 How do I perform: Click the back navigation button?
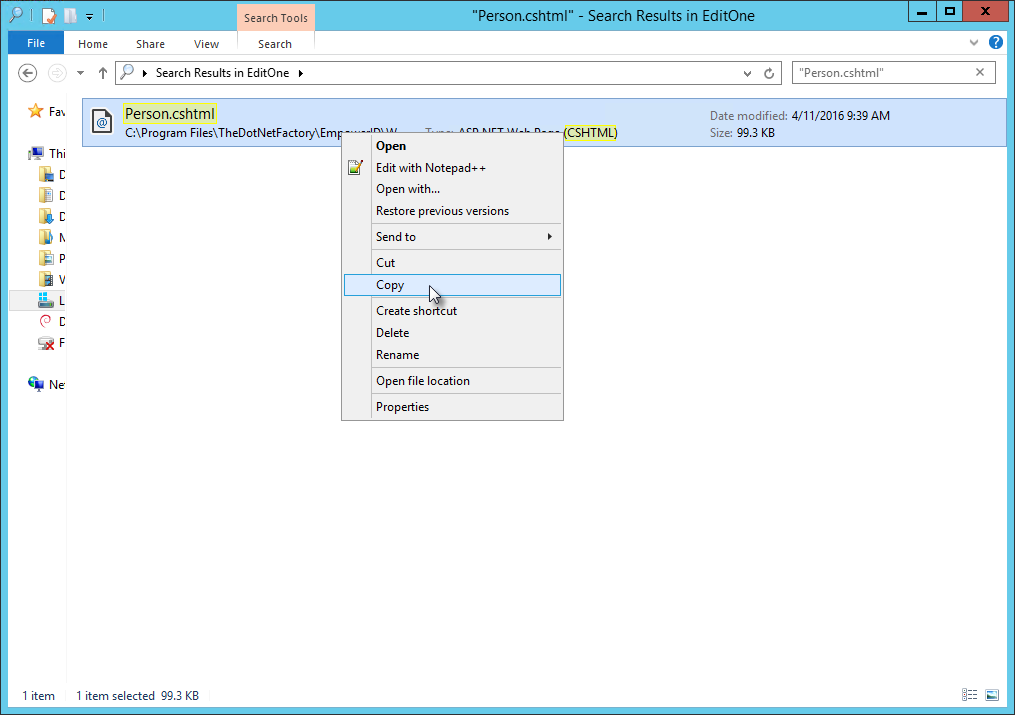click(x=27, y=72)
